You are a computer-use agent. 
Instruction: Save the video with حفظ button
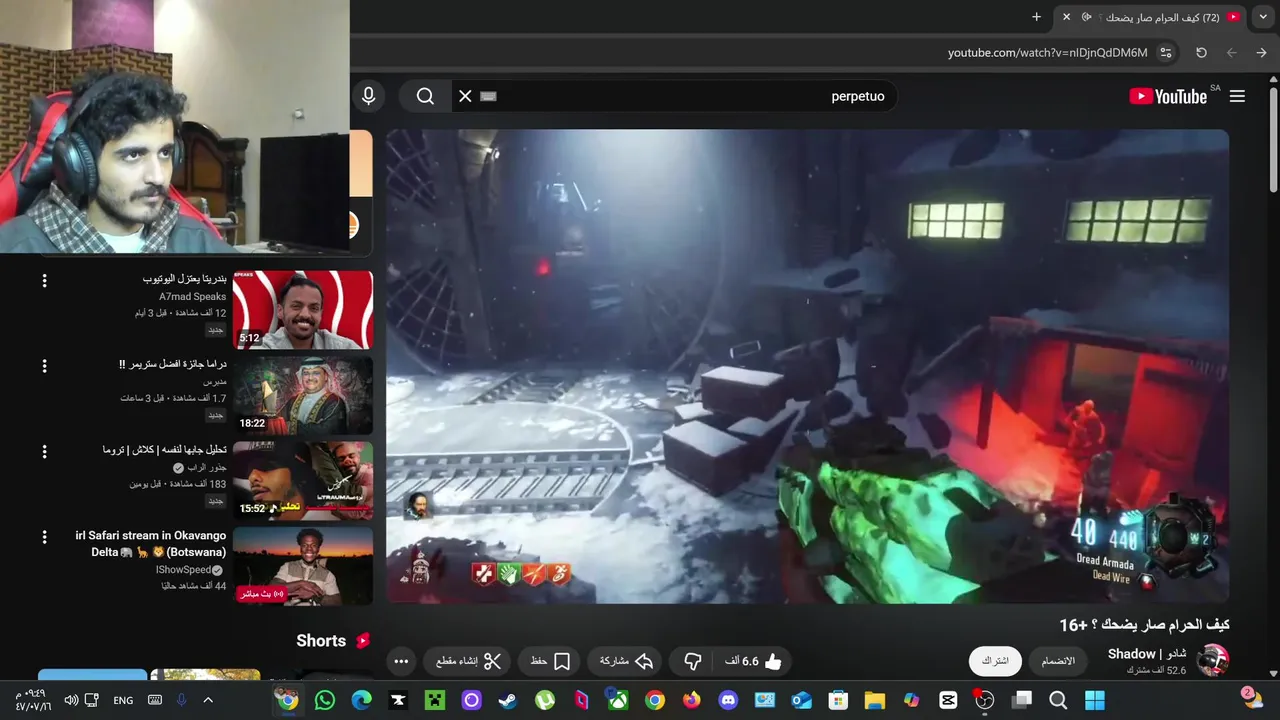pos(550,661)
